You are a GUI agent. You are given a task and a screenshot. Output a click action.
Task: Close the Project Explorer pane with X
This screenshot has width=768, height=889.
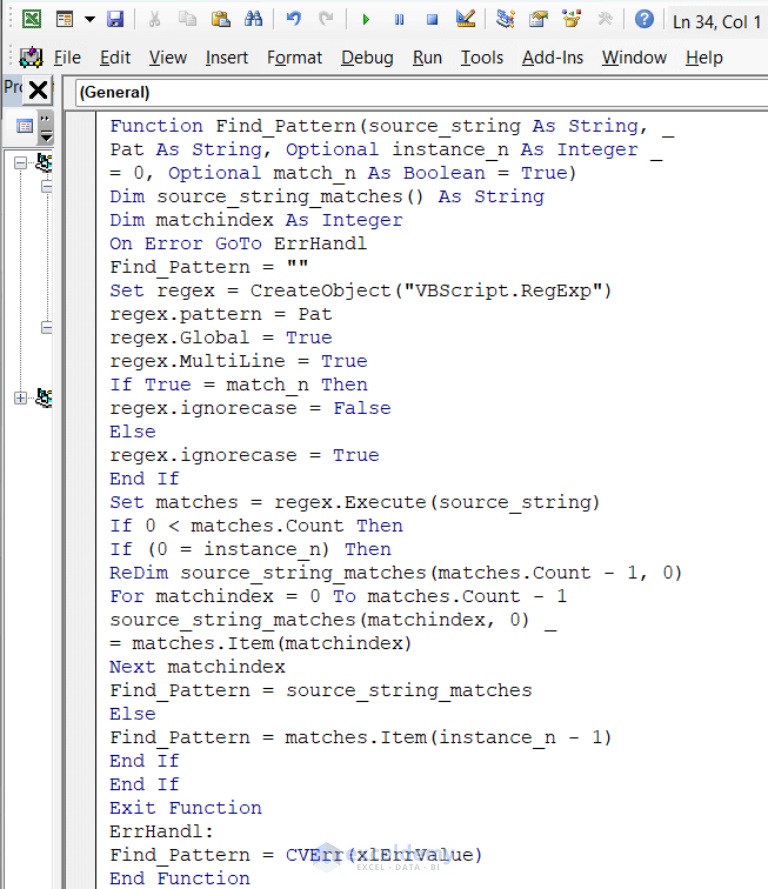tap(38, 90)
